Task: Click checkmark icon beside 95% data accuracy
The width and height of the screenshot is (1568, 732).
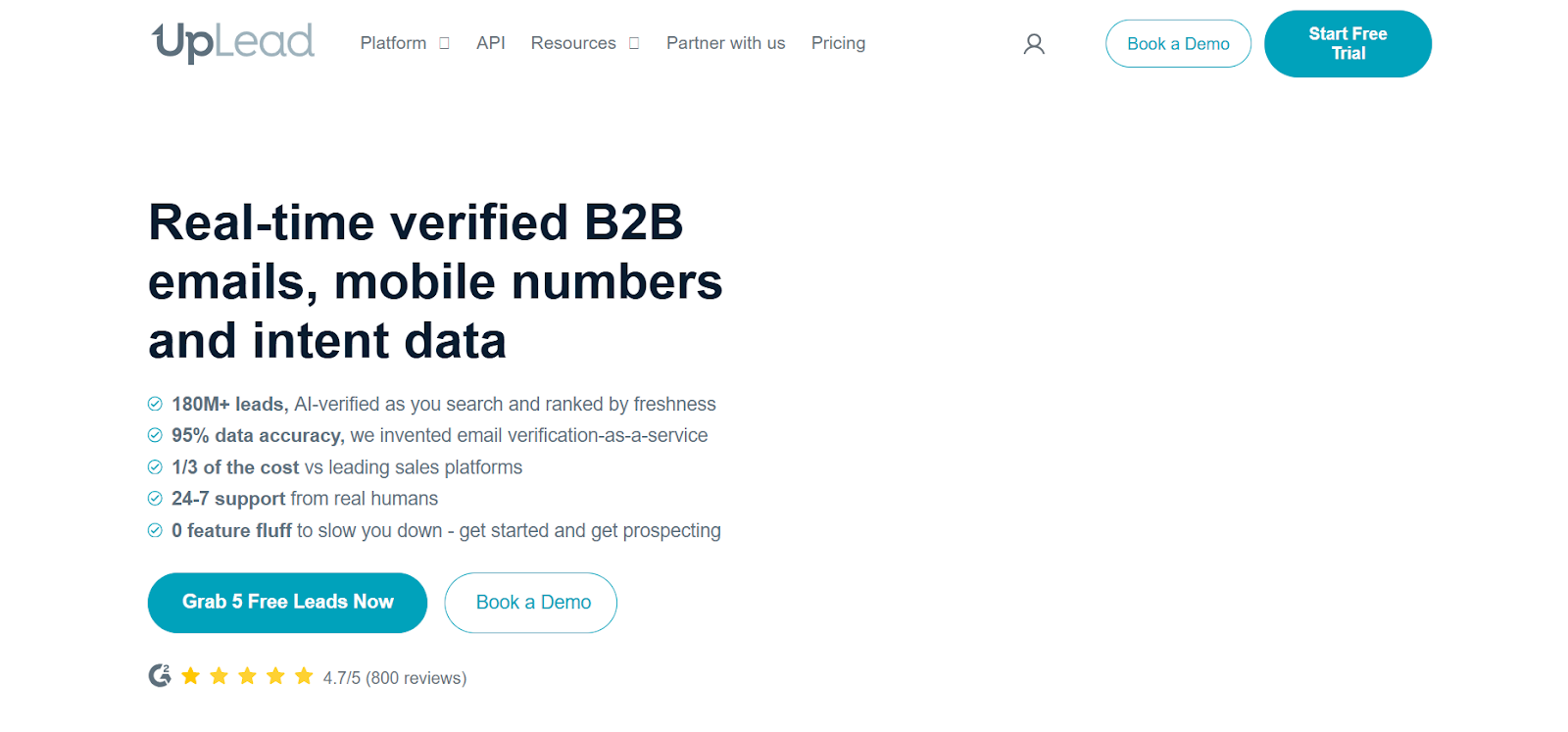Action: point(155,435)
